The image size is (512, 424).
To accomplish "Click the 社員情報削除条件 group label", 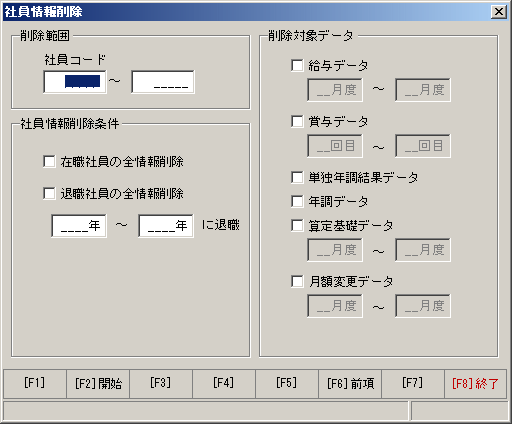I will click(70, 124).
